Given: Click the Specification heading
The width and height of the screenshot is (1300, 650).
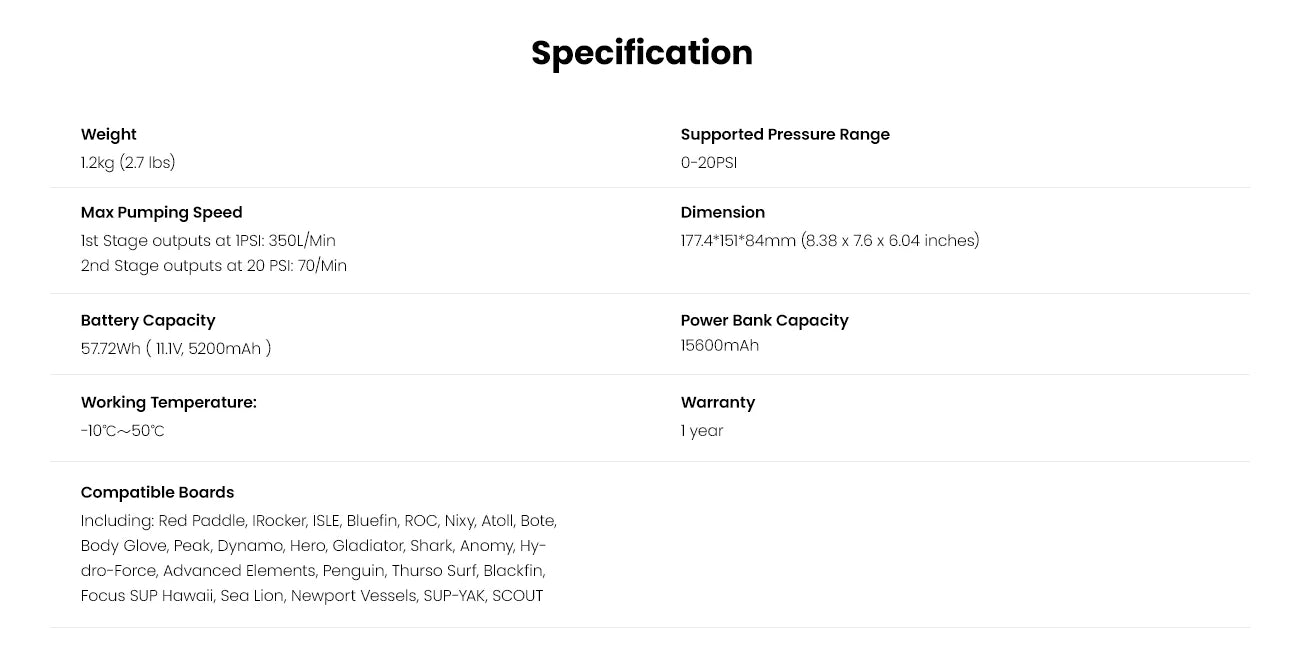Looking at the screenshot, I should pos(641,53).
